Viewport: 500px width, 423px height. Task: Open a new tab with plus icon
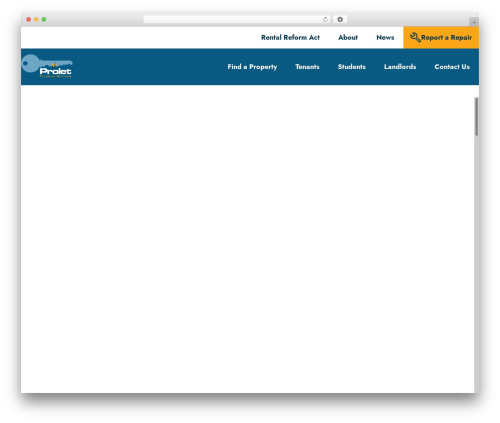coord(474,22)
